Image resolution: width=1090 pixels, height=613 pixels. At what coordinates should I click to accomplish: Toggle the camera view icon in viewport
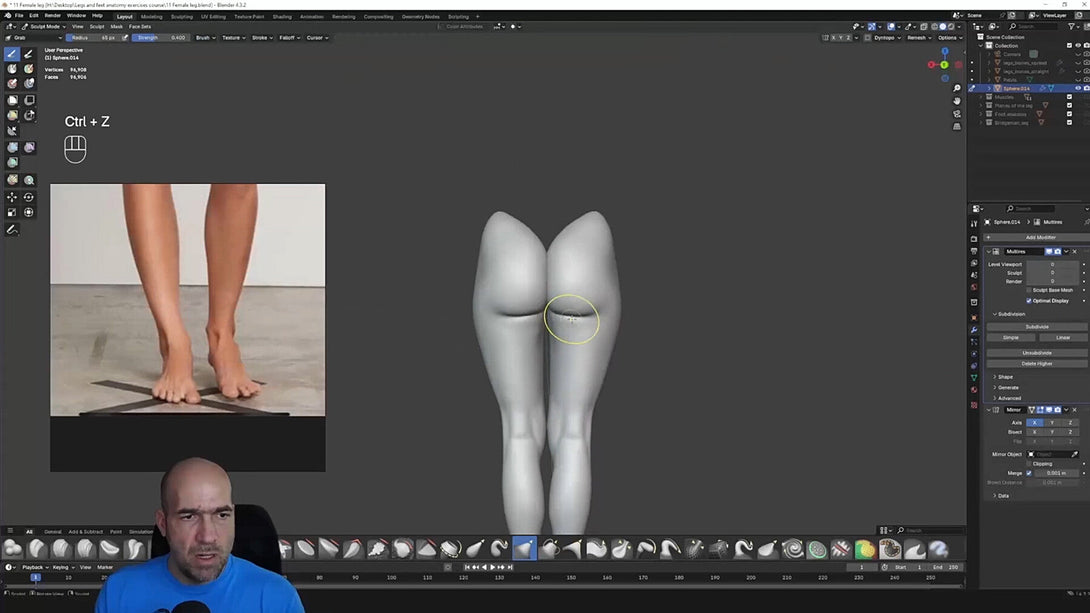coord(957,114)
